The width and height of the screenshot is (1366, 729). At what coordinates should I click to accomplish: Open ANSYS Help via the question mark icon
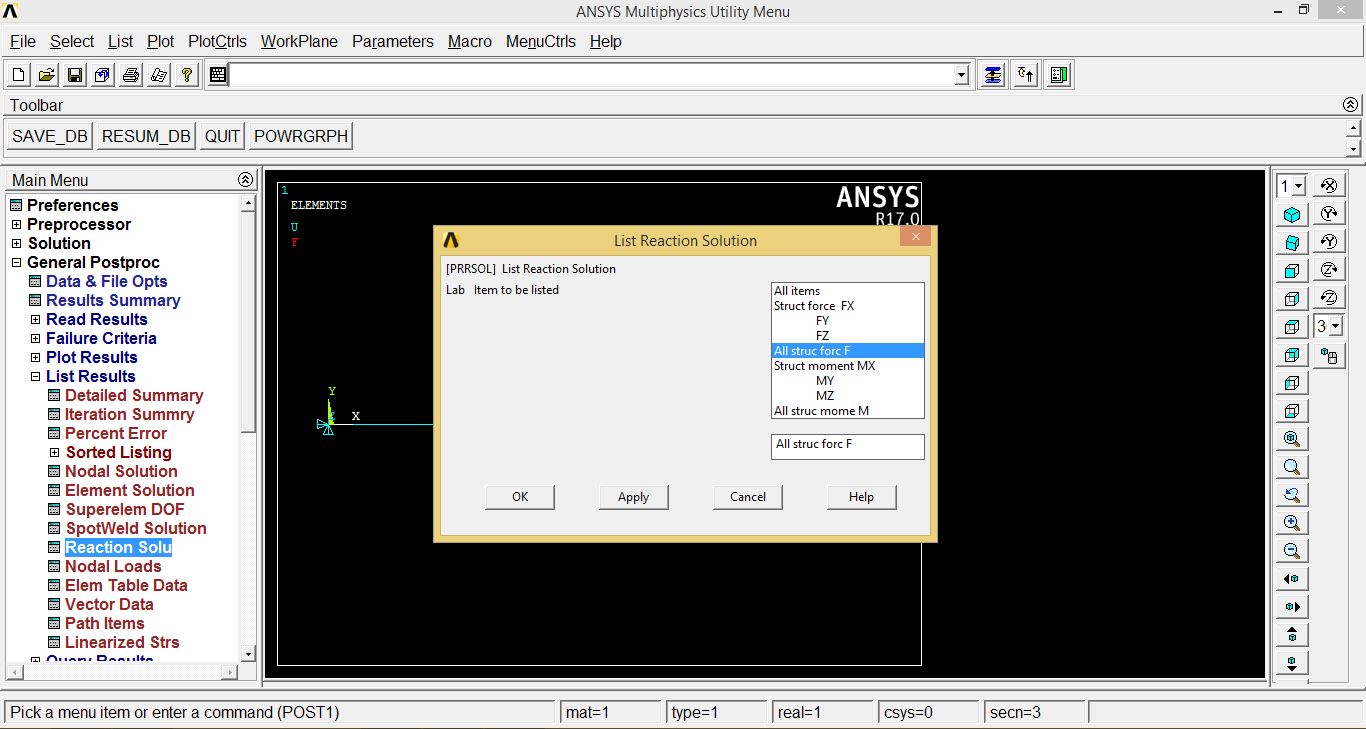coord(186,73)
